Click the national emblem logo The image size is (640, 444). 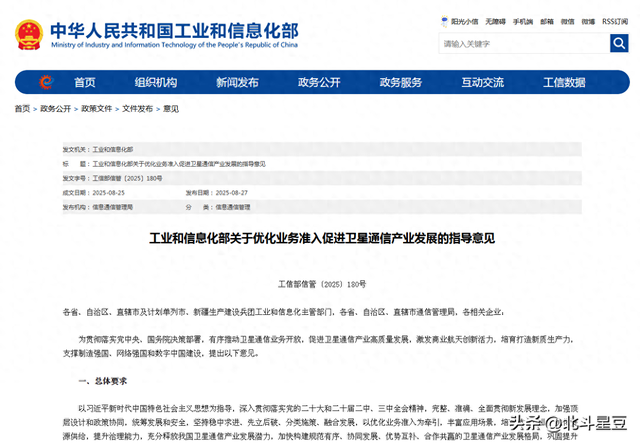coord(29,35)
